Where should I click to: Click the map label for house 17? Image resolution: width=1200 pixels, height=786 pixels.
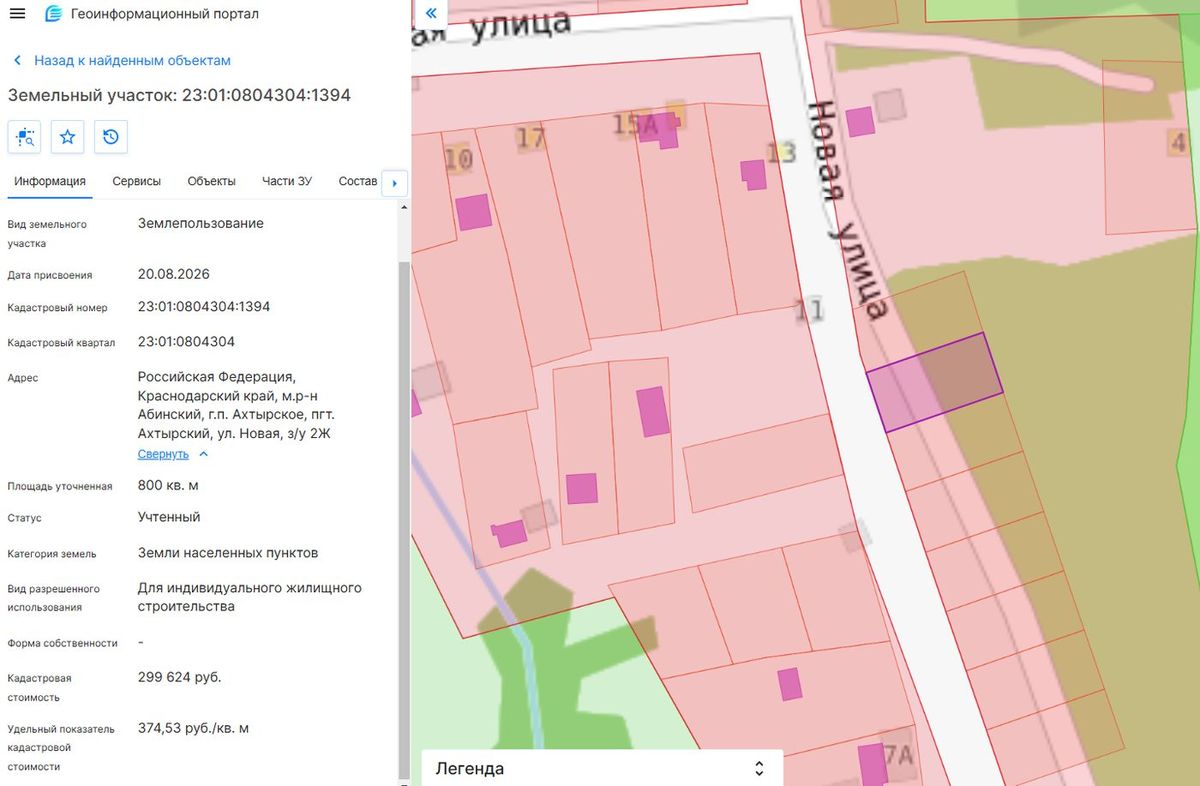point(531,137)
